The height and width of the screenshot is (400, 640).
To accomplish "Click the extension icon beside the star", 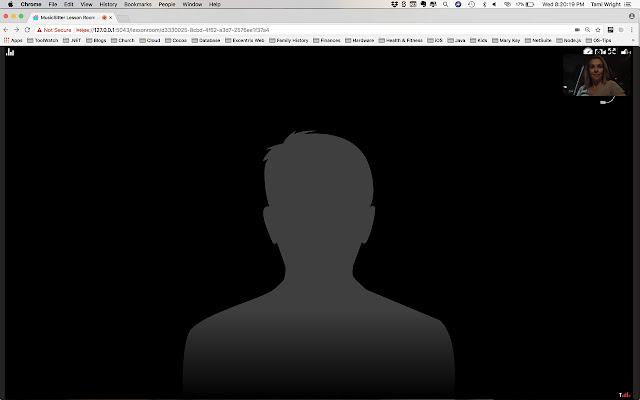I will click(611, 30).
